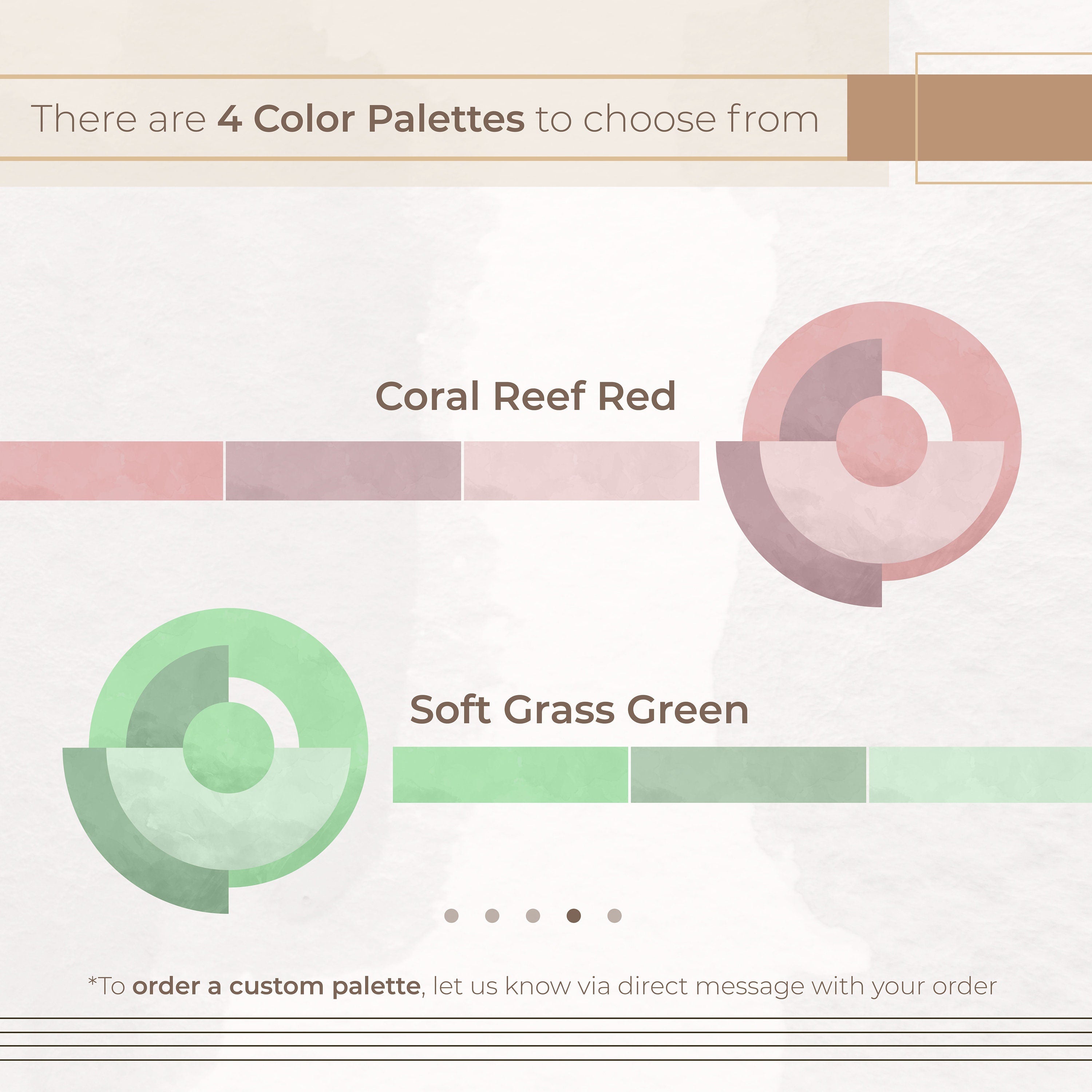Click the bold "4 Color Palettes" title text
Screen dimensions: 1092x1092
(x=371, y=119)
